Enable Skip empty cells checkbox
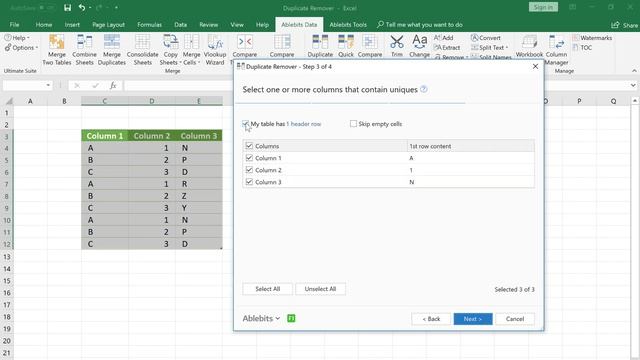Viewport: 640px width, 360px height. point(353,124)
